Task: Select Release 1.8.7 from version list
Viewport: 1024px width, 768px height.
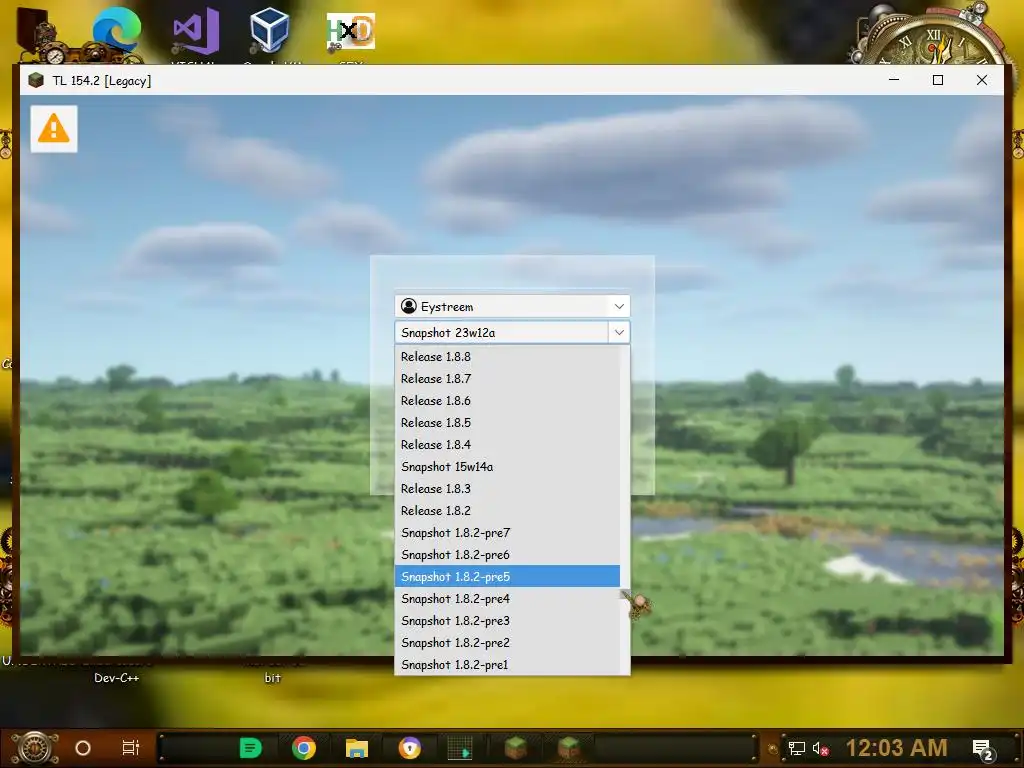Action: 507,379
